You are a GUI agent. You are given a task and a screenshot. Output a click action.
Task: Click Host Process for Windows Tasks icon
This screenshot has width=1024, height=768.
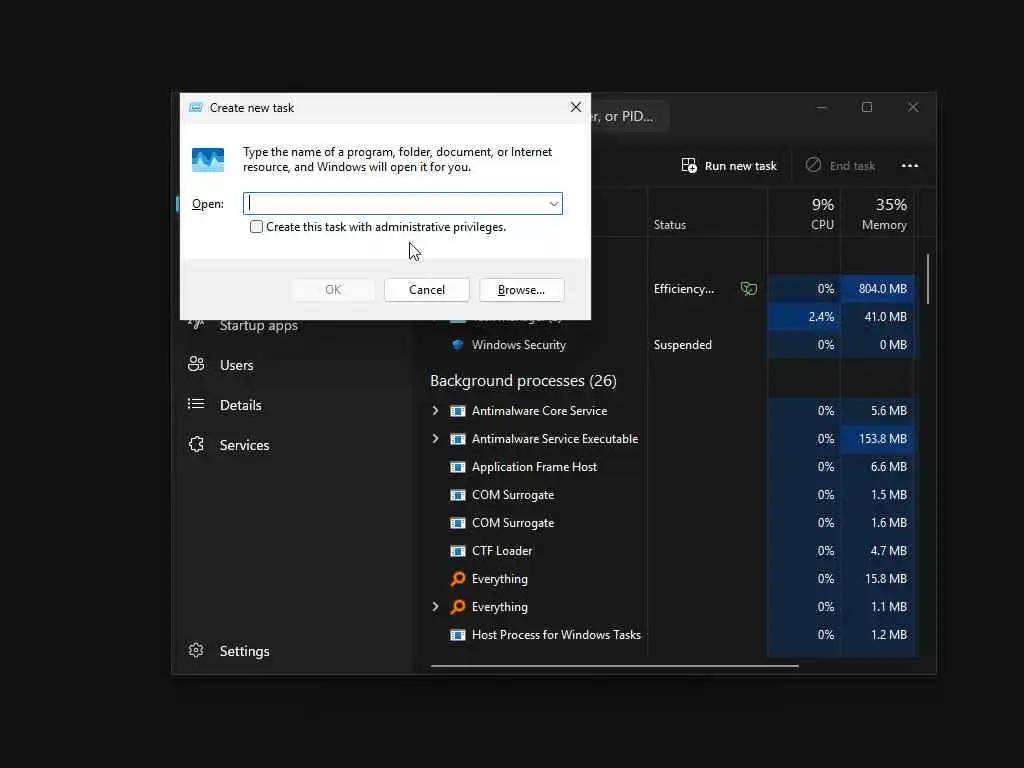click(458, 635)
